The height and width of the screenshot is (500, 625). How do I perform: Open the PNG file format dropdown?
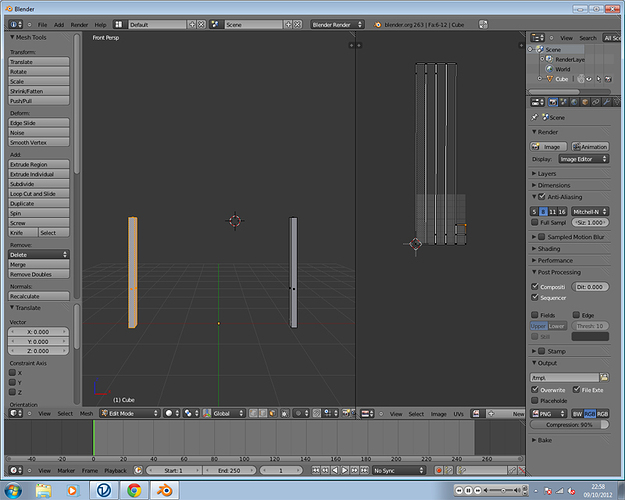(548, 413)
